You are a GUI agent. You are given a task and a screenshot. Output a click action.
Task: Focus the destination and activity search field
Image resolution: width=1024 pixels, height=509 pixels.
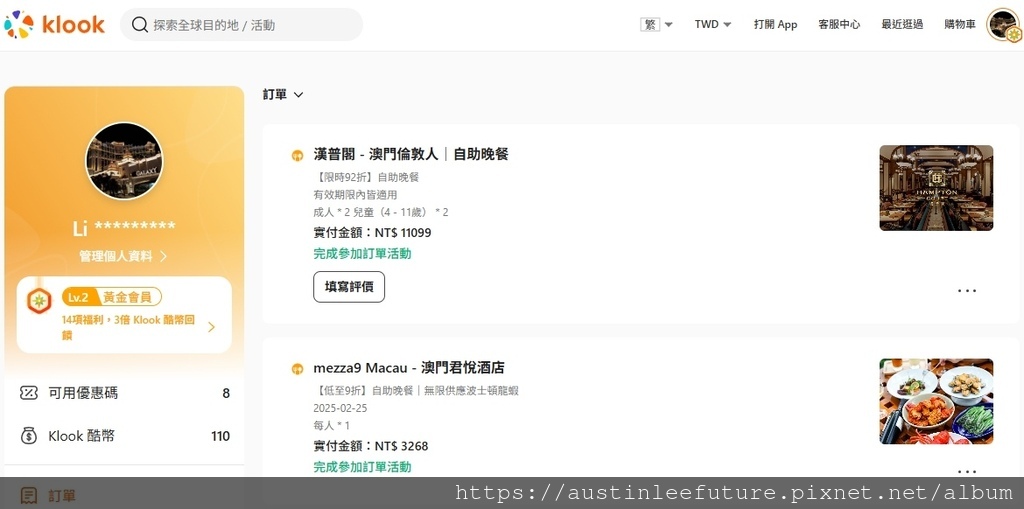[241, 25]
